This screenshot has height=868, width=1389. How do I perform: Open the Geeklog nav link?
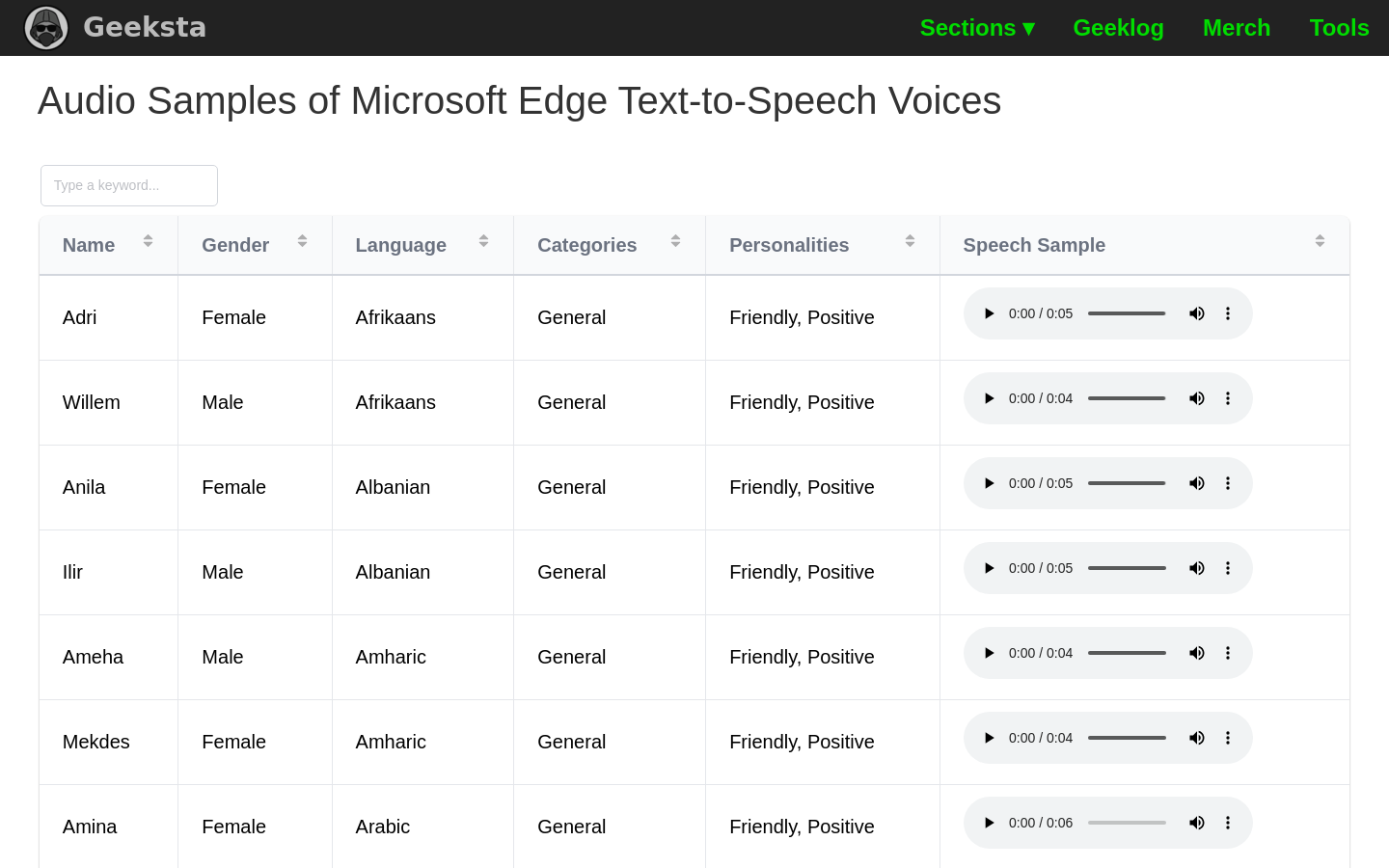coord(1119,28)
